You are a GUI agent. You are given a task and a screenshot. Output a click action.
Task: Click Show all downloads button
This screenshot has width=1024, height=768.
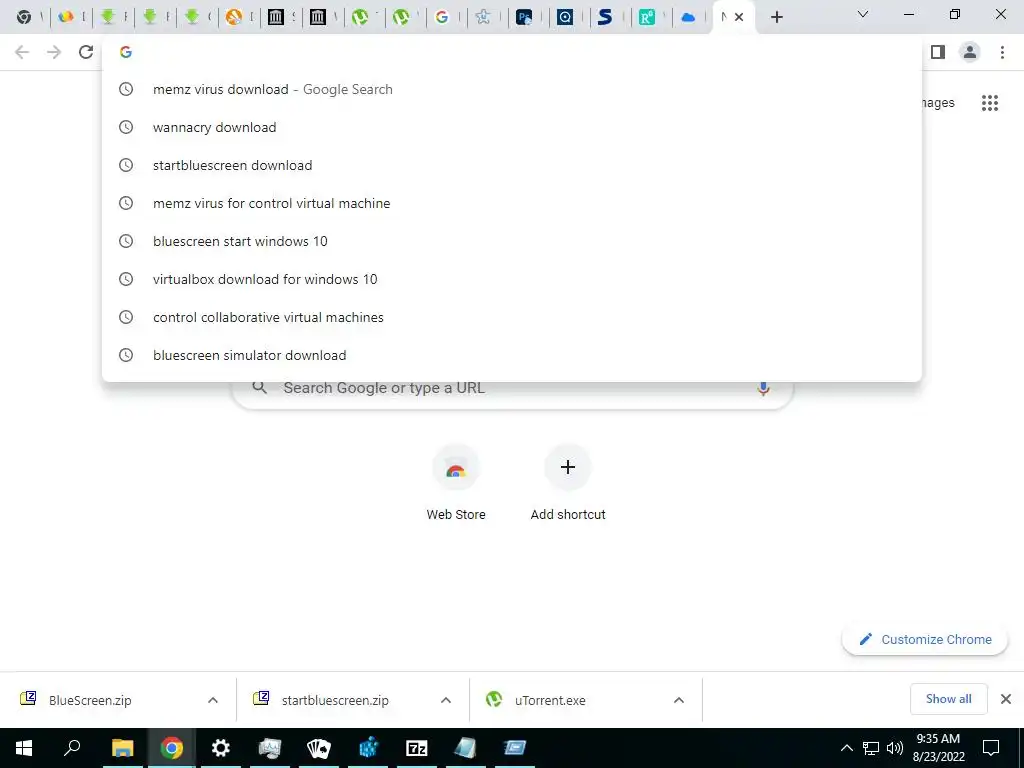948,699
